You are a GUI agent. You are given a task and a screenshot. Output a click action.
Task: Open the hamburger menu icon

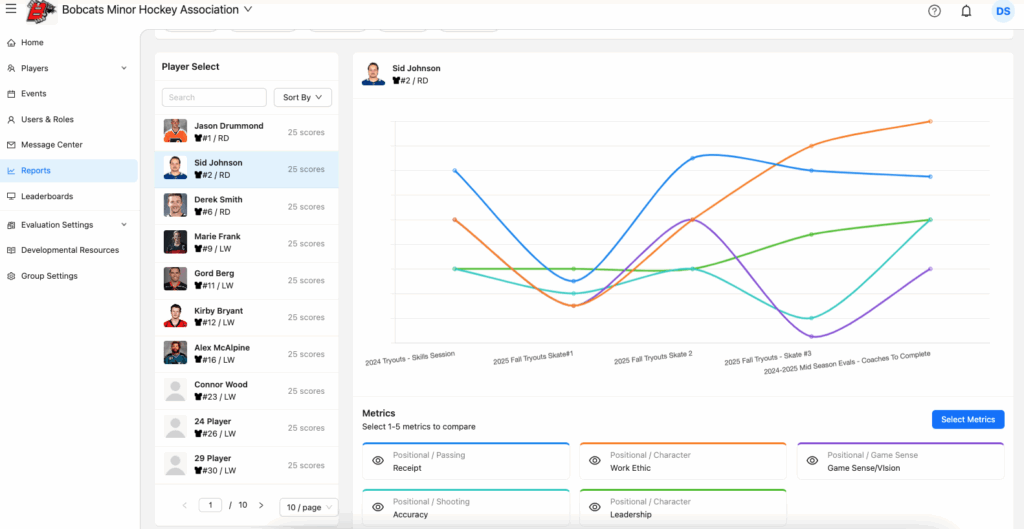[x=10, y=10]
